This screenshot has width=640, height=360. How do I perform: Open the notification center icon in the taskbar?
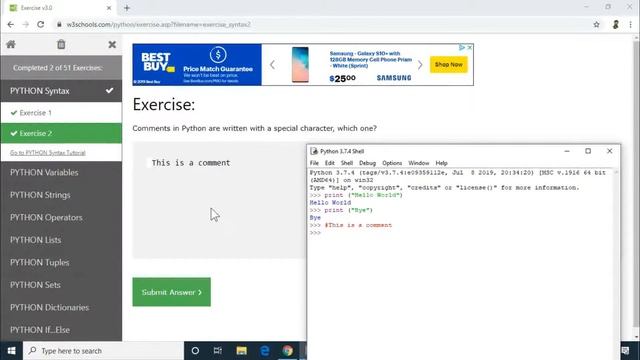click(x=625, y=351)
